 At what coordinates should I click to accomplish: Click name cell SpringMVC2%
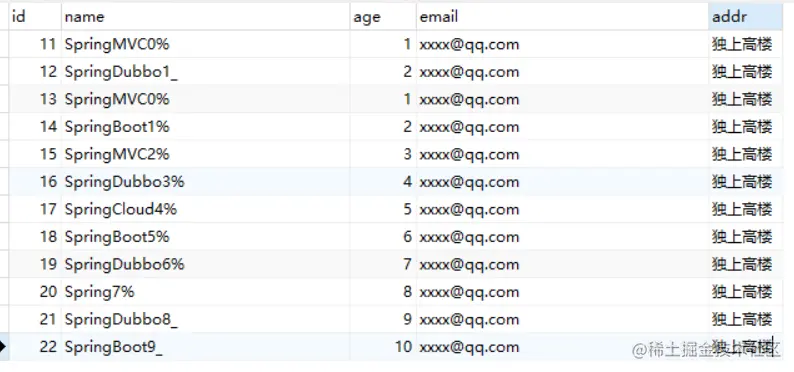click(x=206, y=154)
